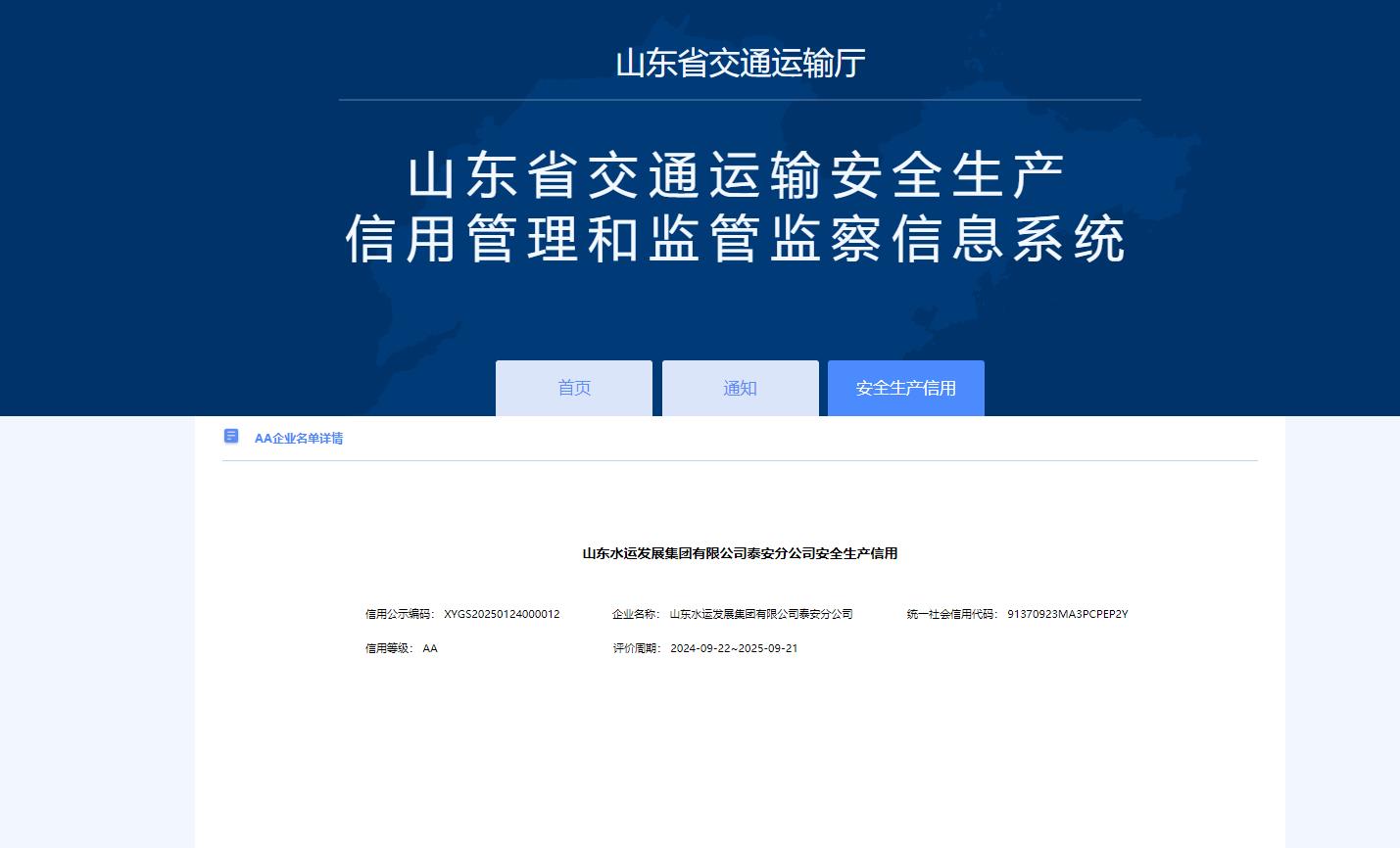Click the bold 泰安分公司安全生产信用 page heading
Image resolution: width=1400 pixels, height=848 pixels.
740,553
